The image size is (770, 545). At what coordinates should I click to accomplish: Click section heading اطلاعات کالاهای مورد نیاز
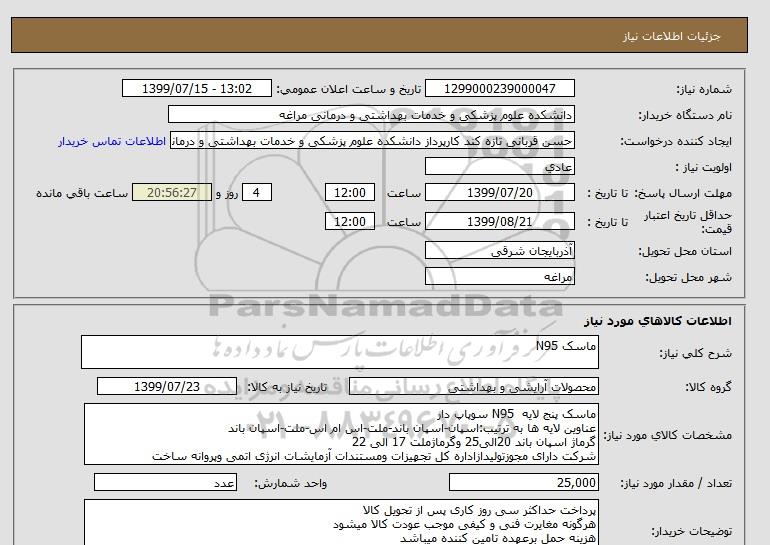click(658, 321)
